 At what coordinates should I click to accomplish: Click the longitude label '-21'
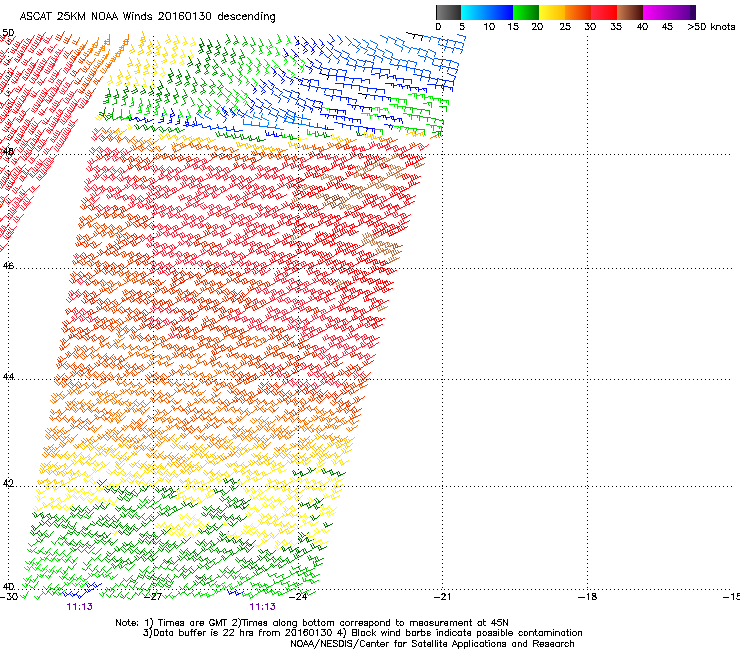[442, 597]
